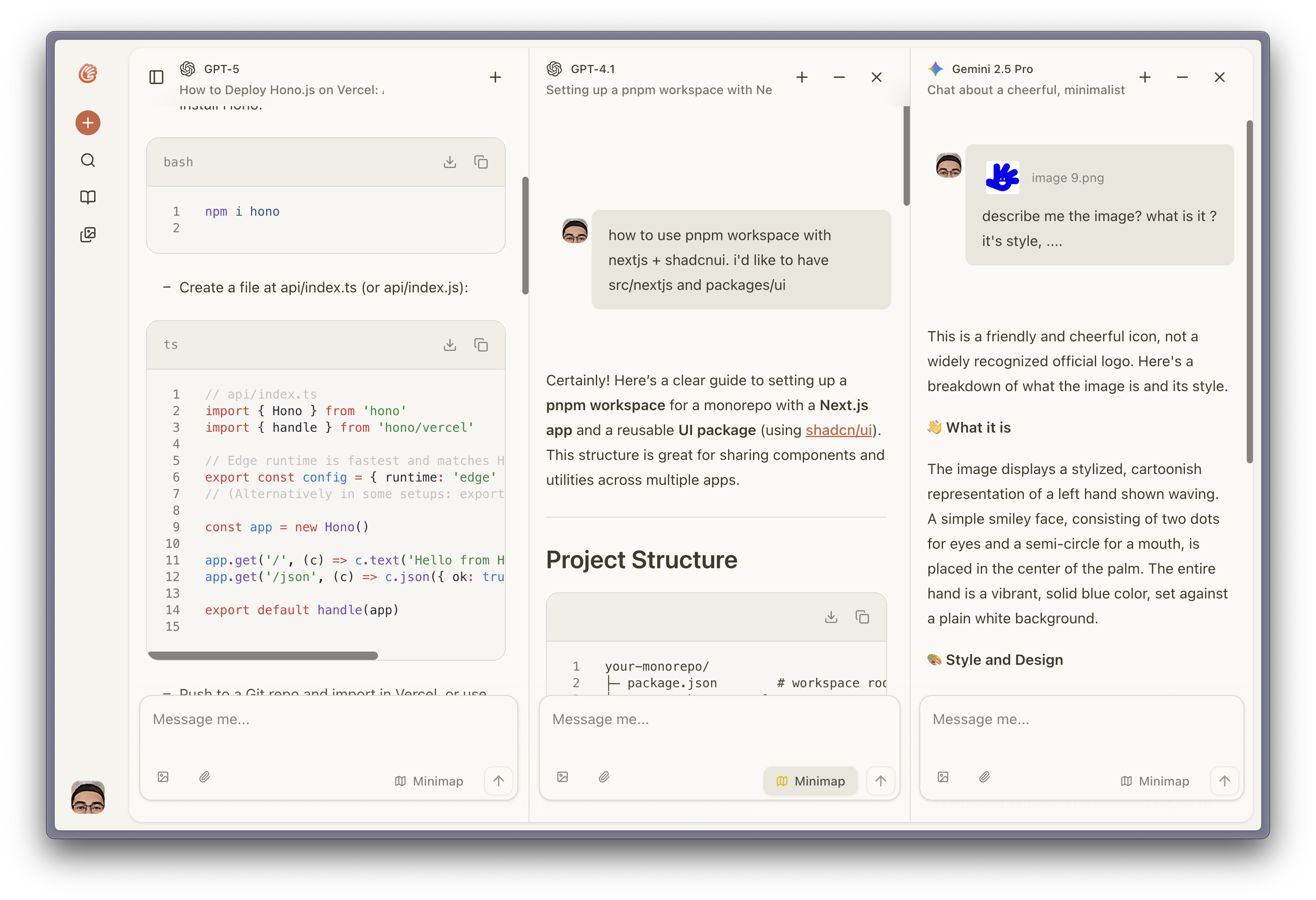Screen dimensions: 1316x900
Task: Open the image gallery from the sidebar
Action: (88, 234)
